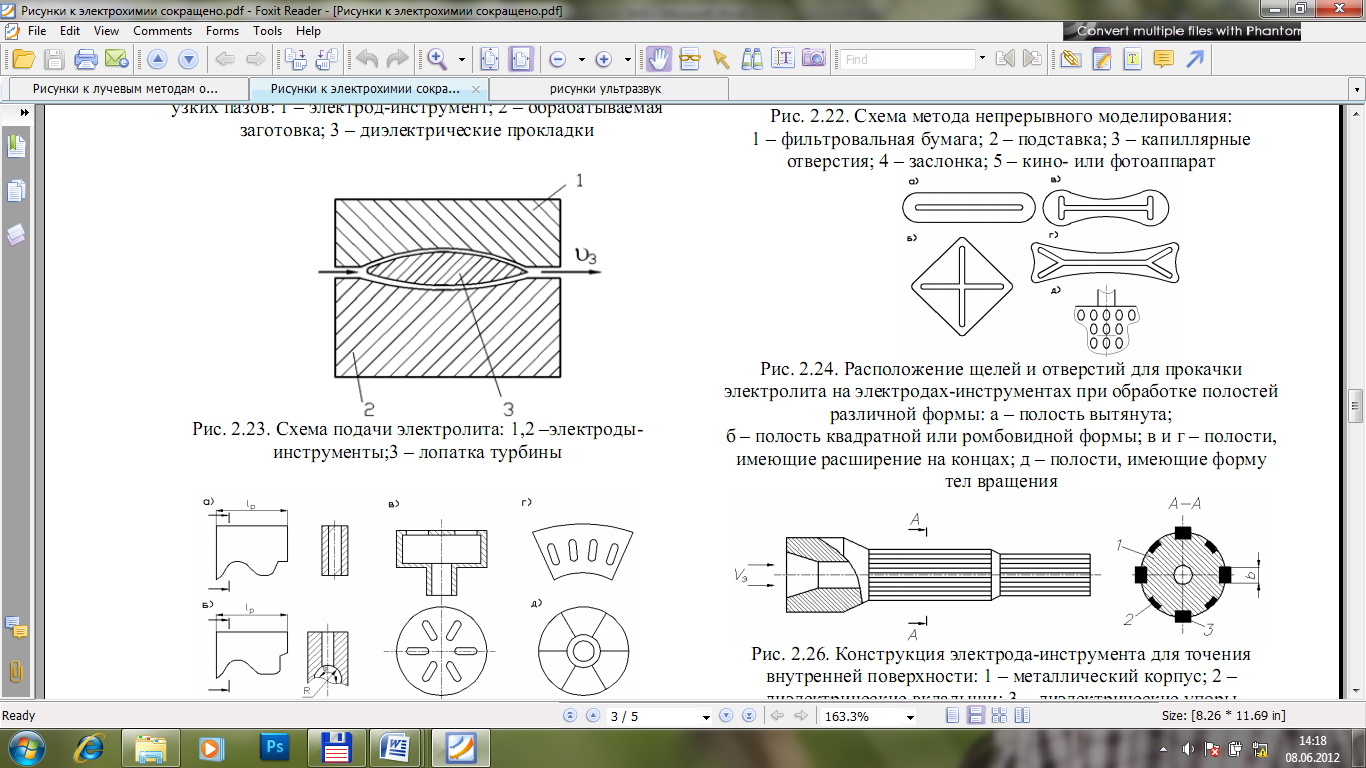The image size is (1366, 768).
Task: Open the Comments panel in left sidebar
Action: click(x=16, y=628)
